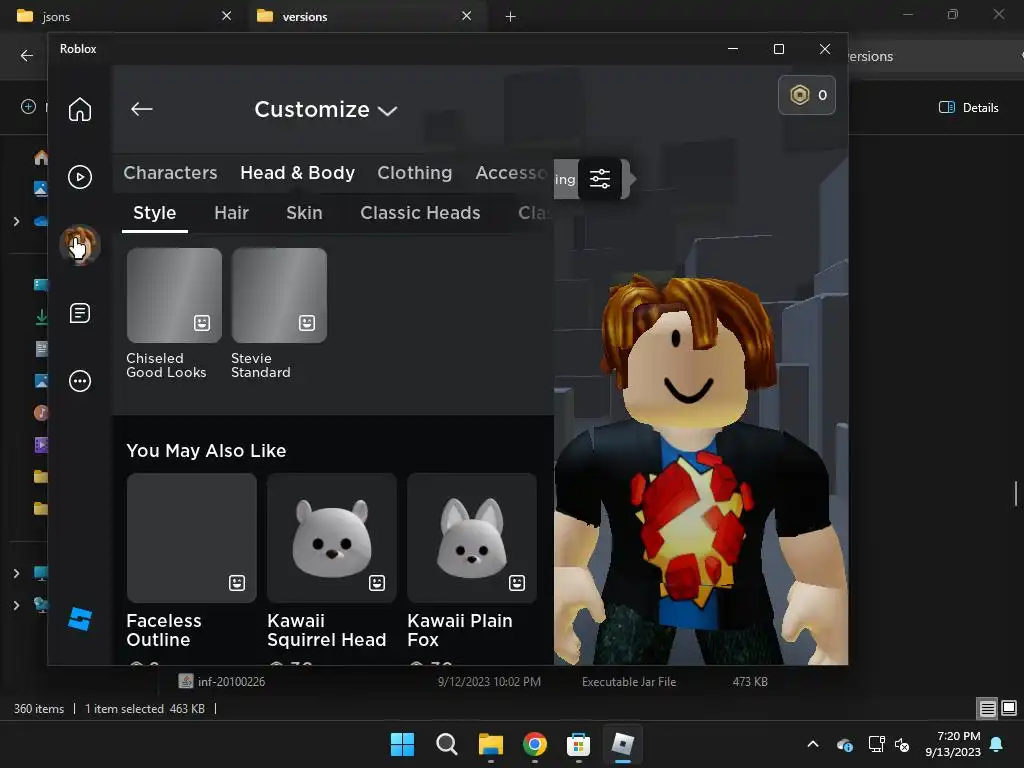
Task: Show hidden system tray icons
Action: tap(812, 744)
